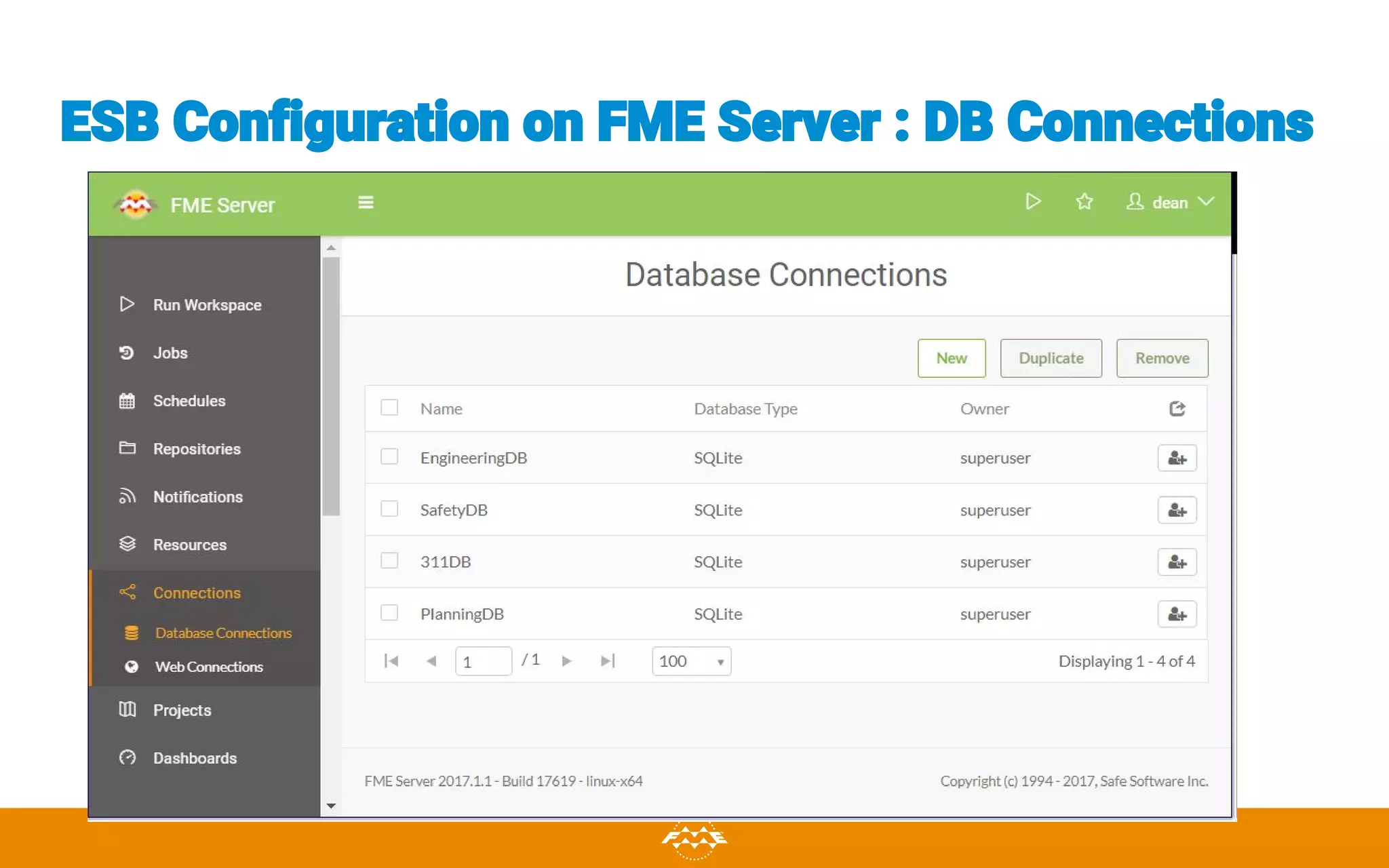Collapse the Connections sidebar section
1389x868 pixels.
click(197, 593)
